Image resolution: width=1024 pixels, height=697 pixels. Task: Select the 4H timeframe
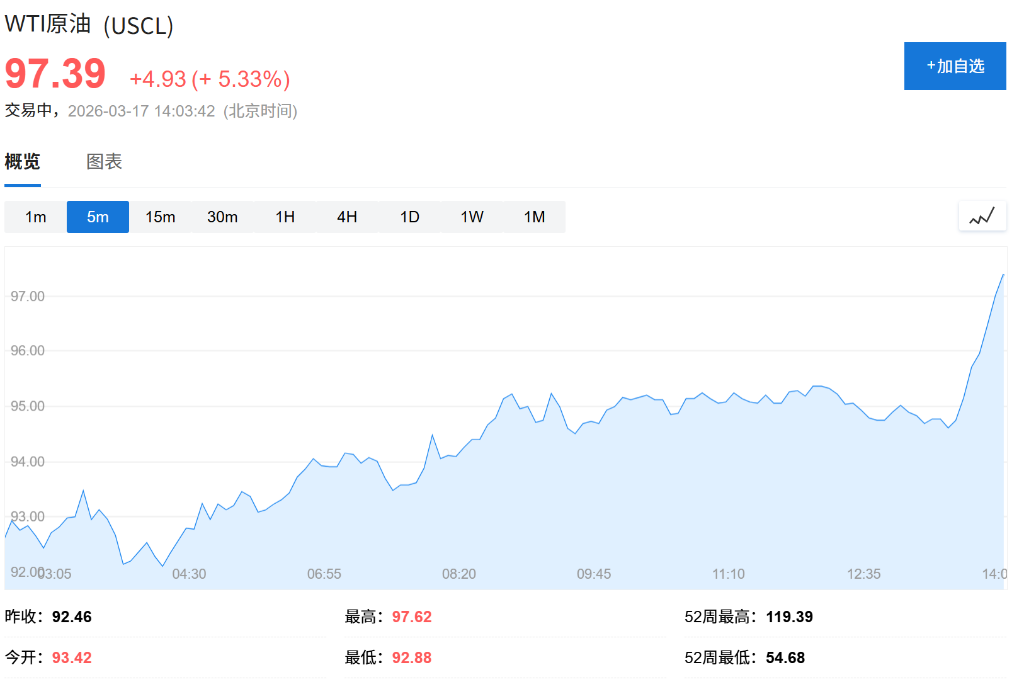tap(346, 216)
